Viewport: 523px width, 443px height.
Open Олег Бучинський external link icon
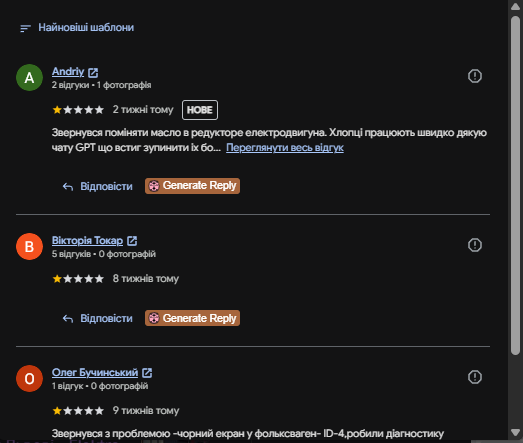tap(147, 373)
